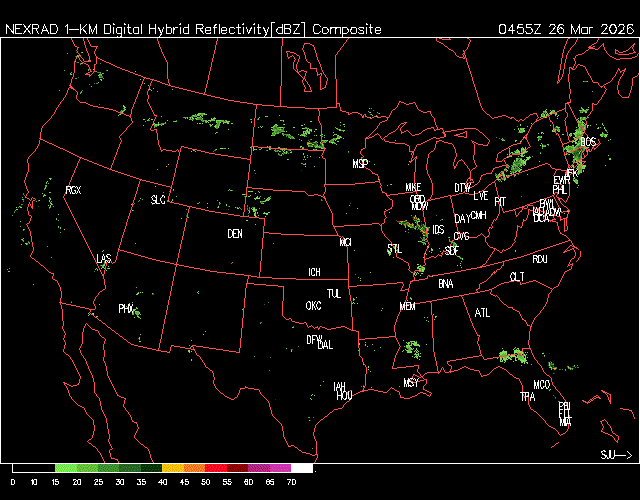
Task: Select the ATL station label
Action: [x=483, y=313]
